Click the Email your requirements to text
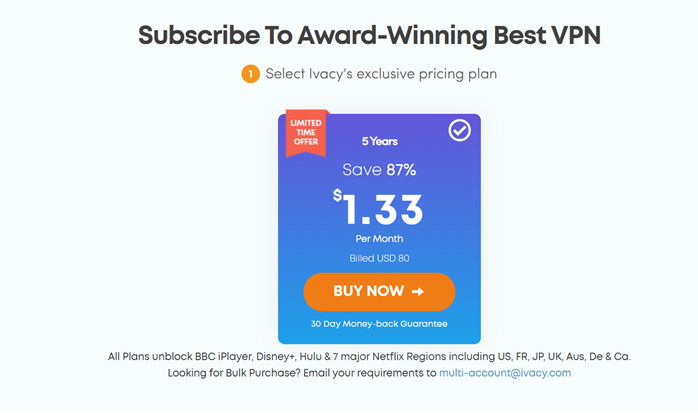The width and height of the screenshot is (698, 413). 368,373
